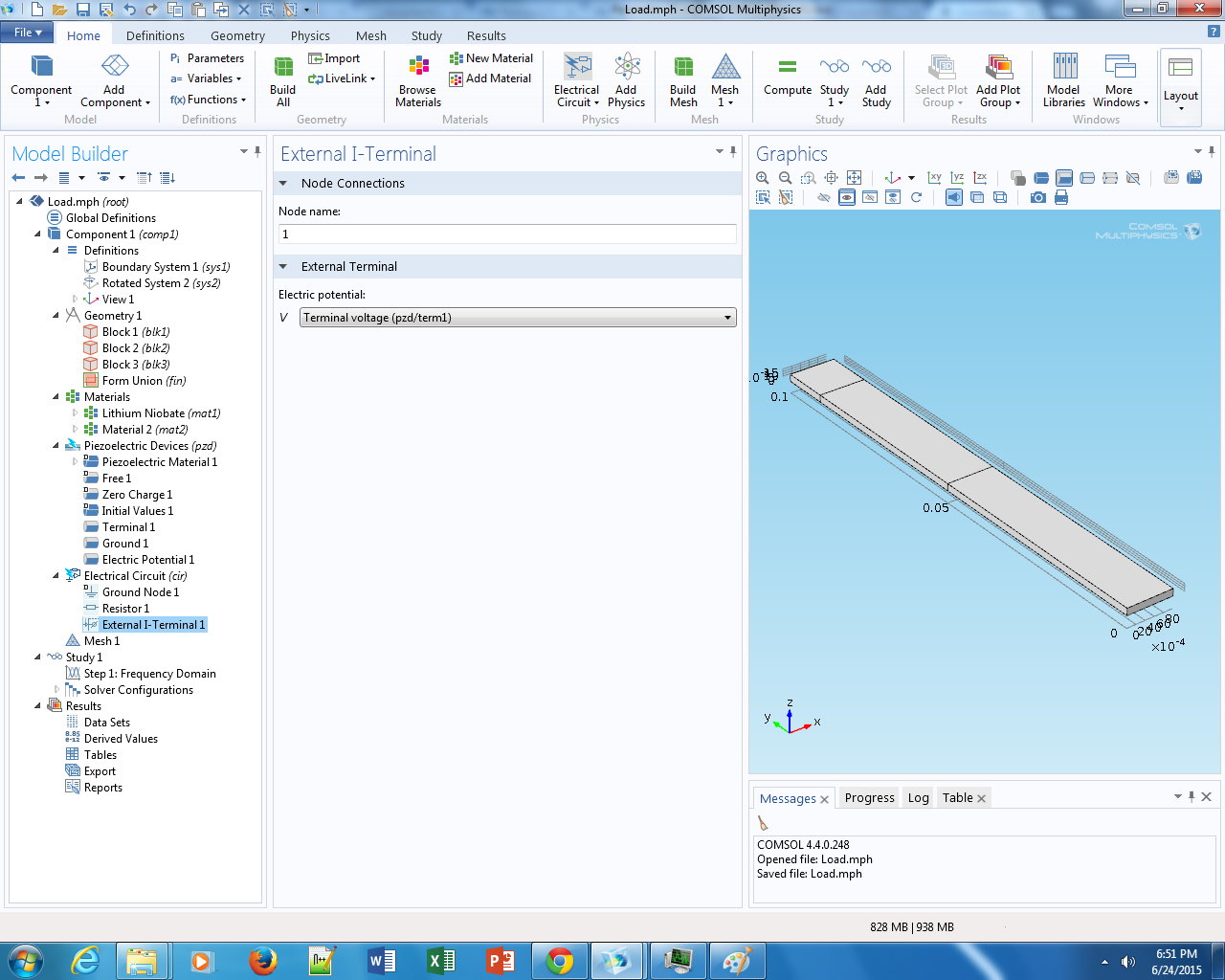Screen dimensions: 1225x980
Task: Open the Geometry ribbon tab
Action: click(237, 35)
